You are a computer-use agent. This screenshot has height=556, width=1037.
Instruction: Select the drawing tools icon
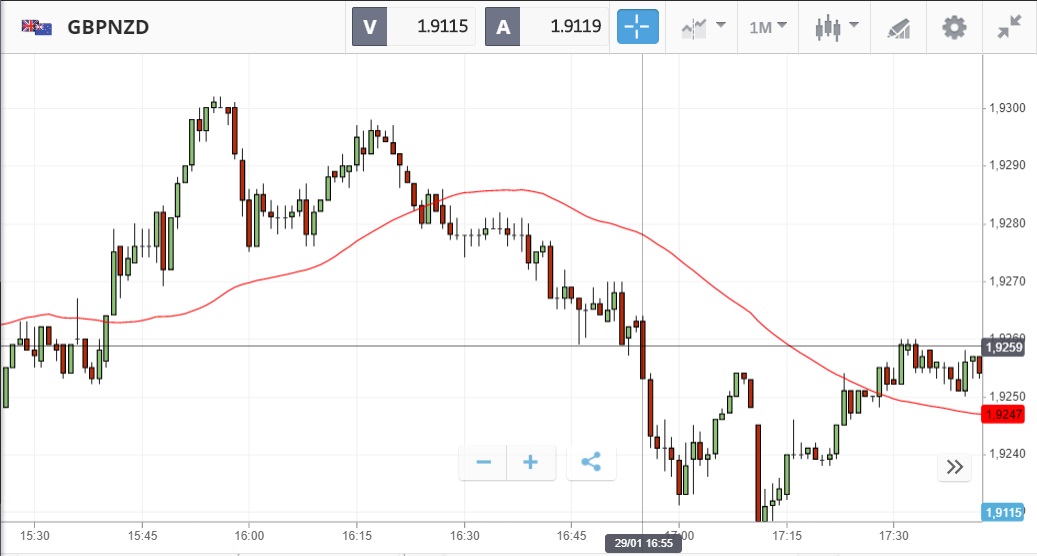[x=898, y=28]
